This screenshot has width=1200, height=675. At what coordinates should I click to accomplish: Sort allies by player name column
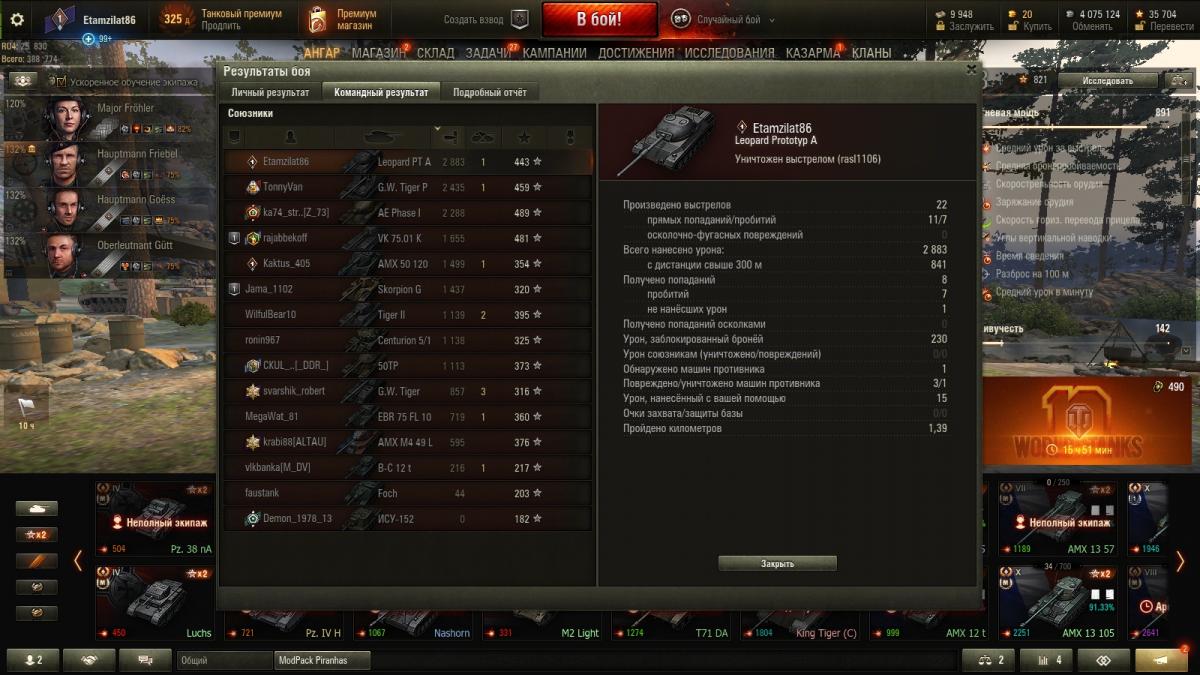[290, 136]
